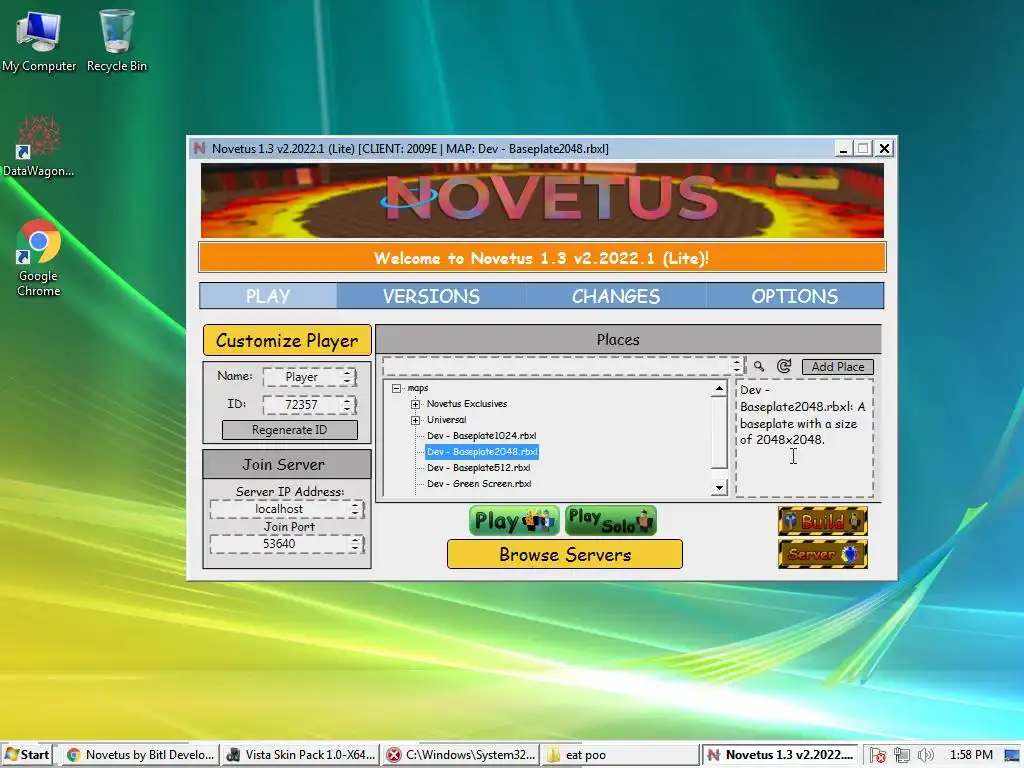This screenshot has height=768, width=1024.
Task: Switch to the PLAY tab
Action: click(268, 296)
